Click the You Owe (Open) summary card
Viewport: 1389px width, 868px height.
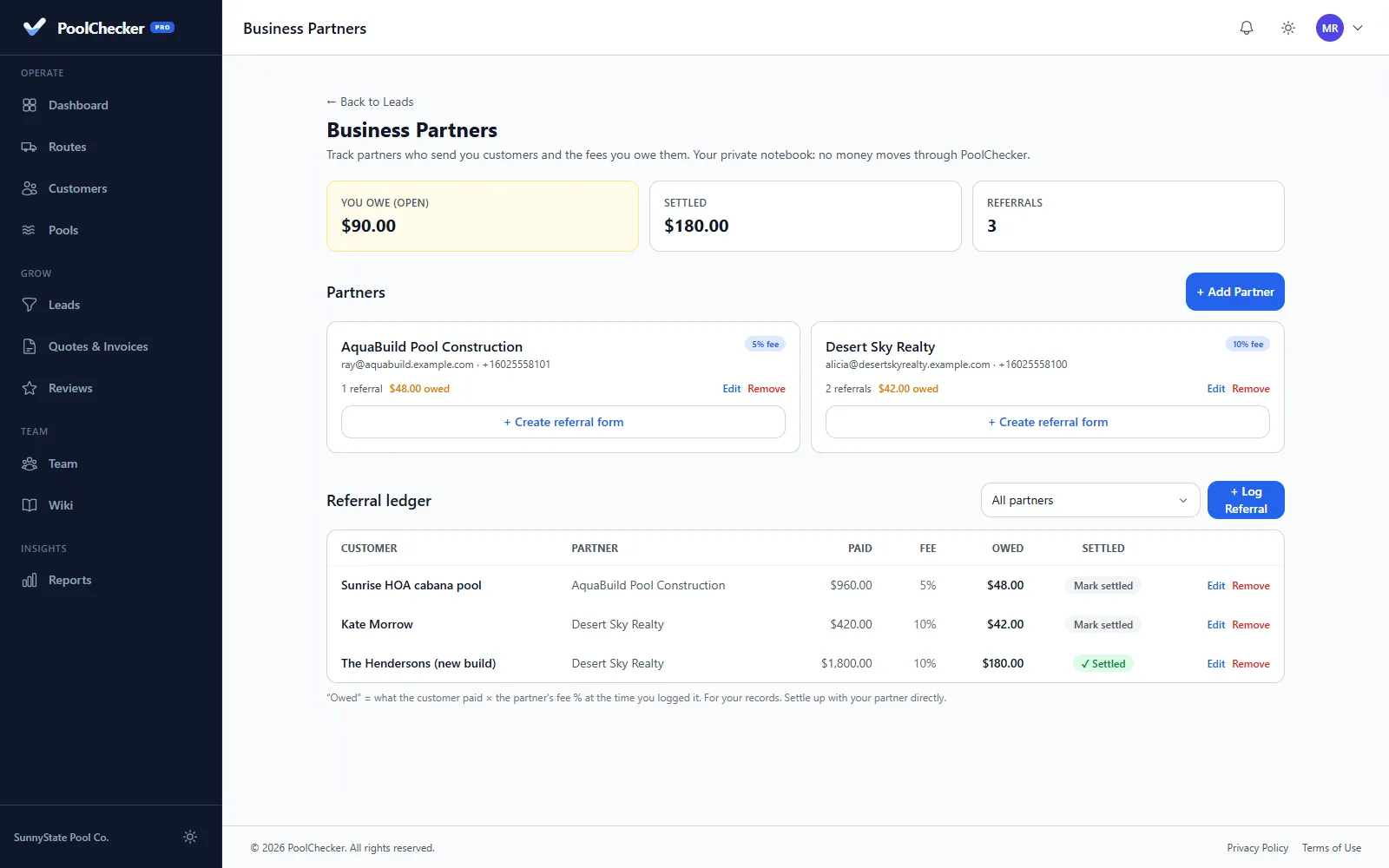click(483, 216)
